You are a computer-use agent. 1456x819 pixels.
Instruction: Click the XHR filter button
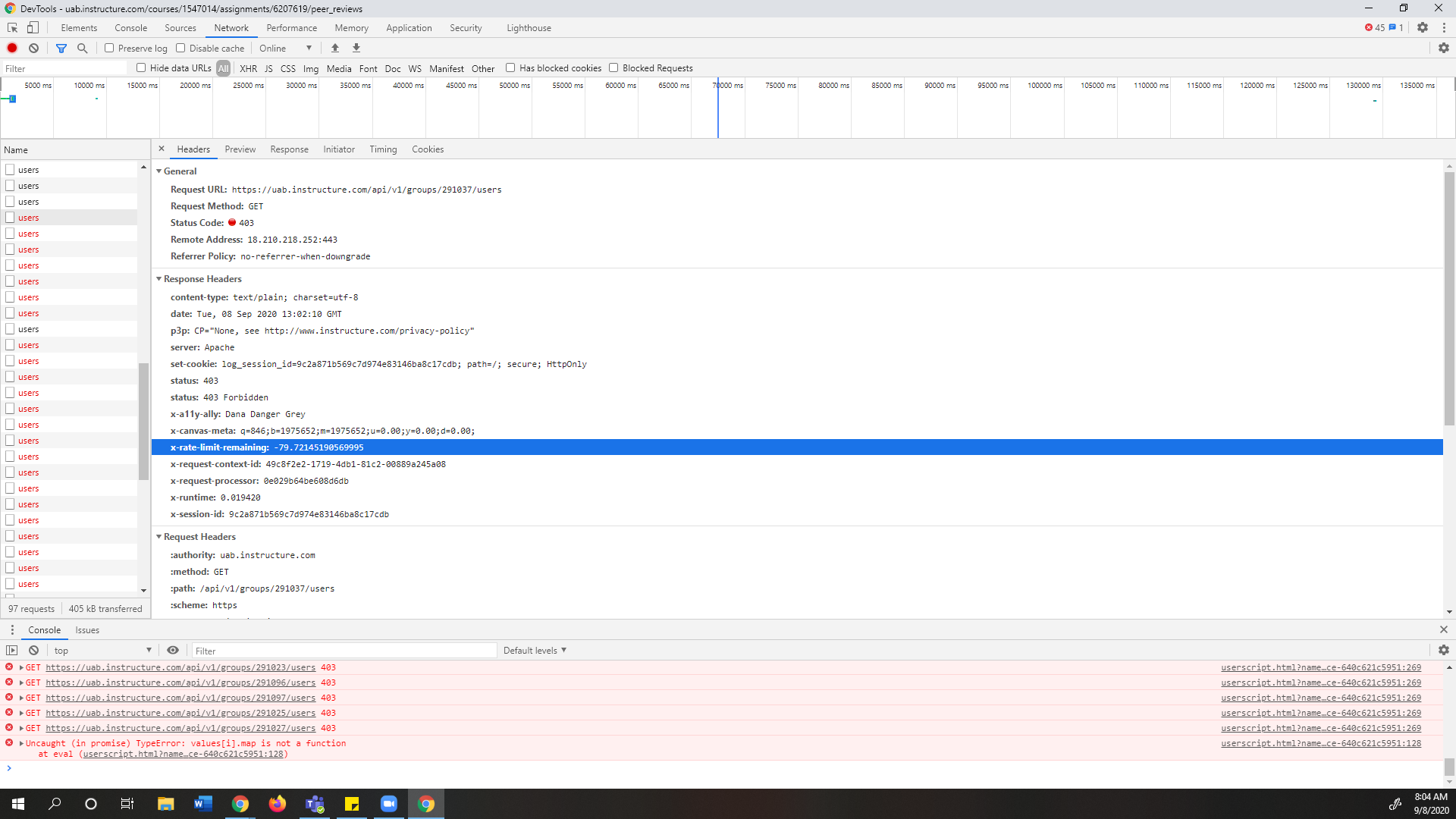247,68
